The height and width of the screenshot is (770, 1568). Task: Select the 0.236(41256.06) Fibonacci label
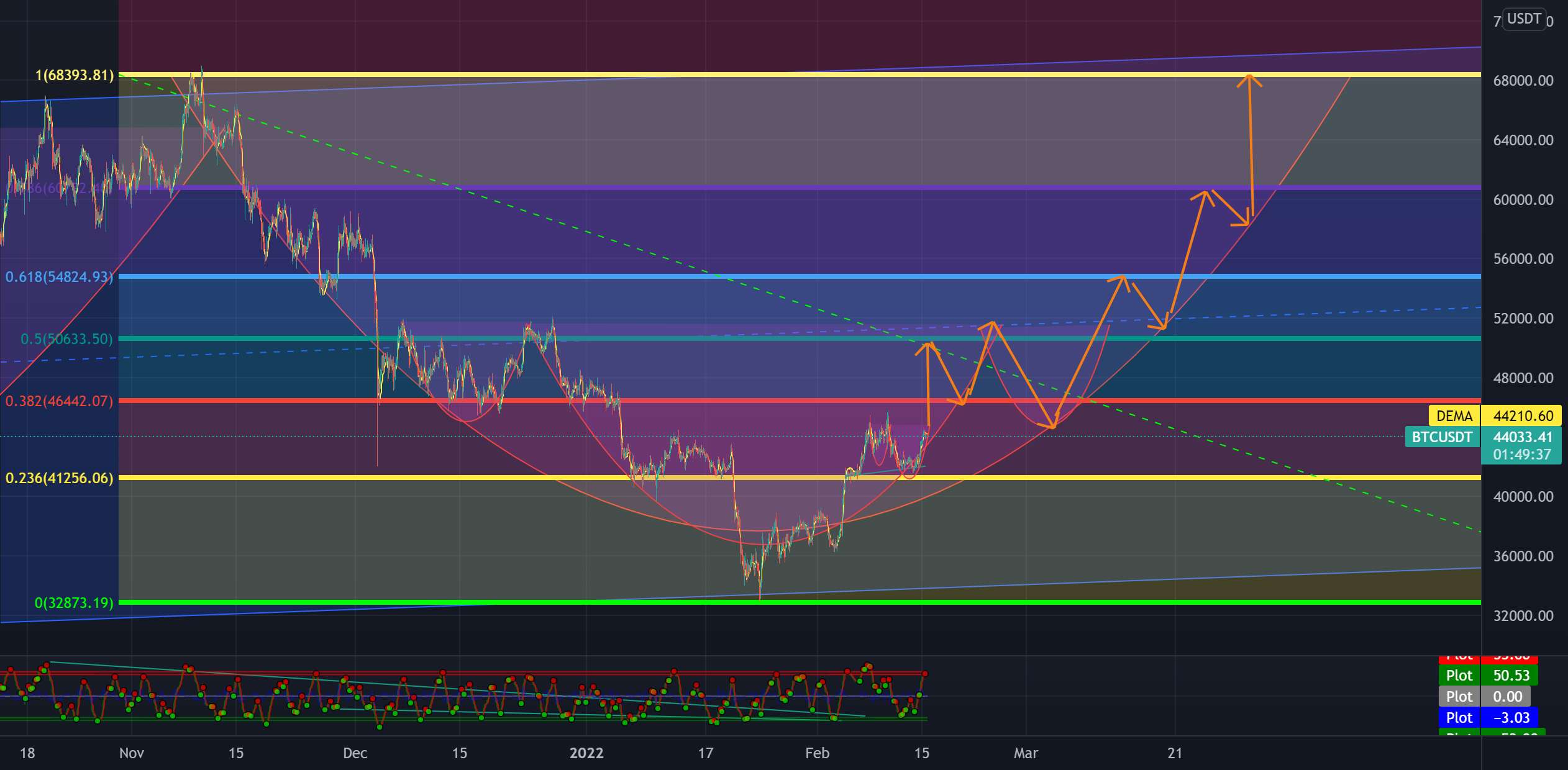pyautogui.click(x=60, y=478)
